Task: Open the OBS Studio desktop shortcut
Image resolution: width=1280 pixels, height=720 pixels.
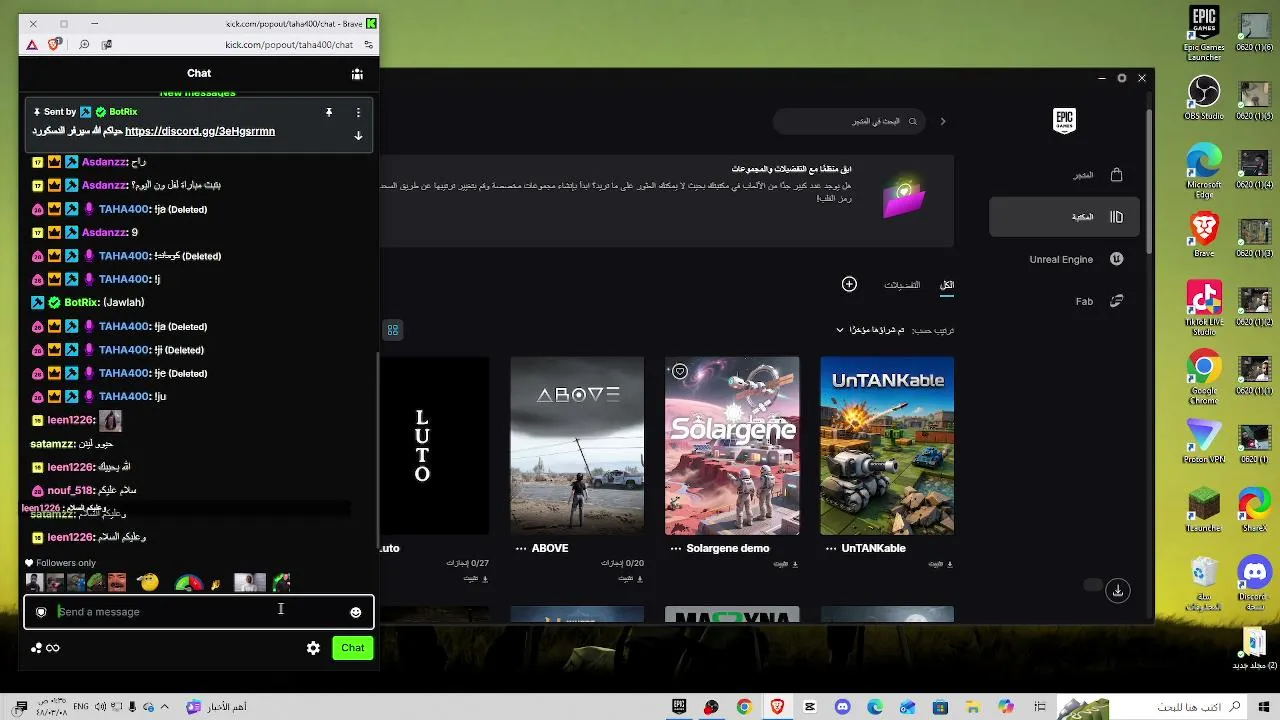Action: coord(1204,97)
